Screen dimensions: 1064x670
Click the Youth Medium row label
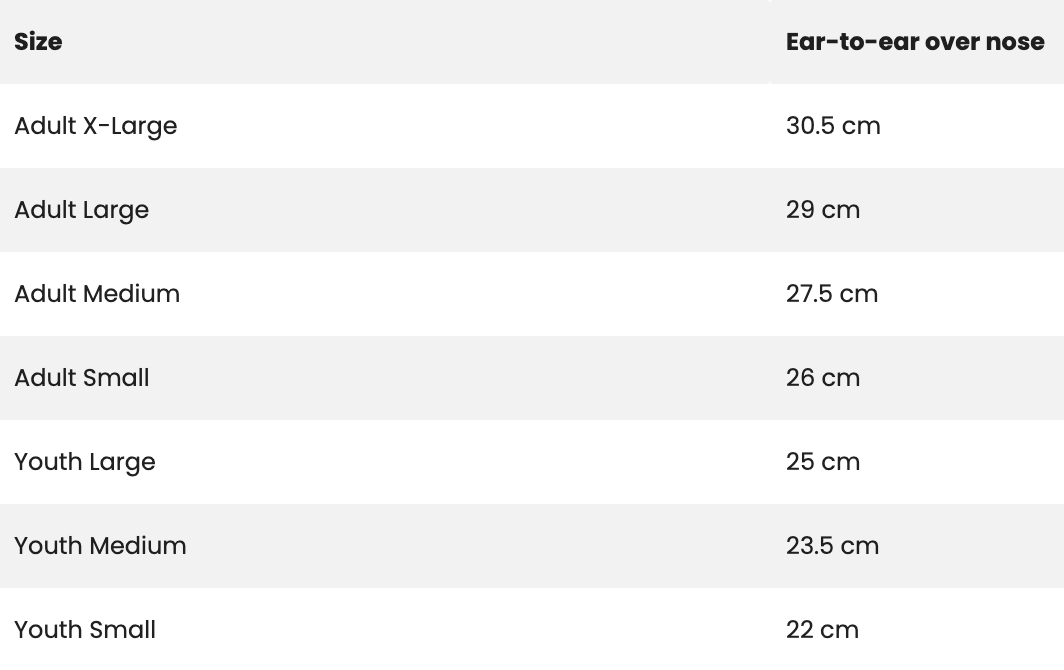100,546
